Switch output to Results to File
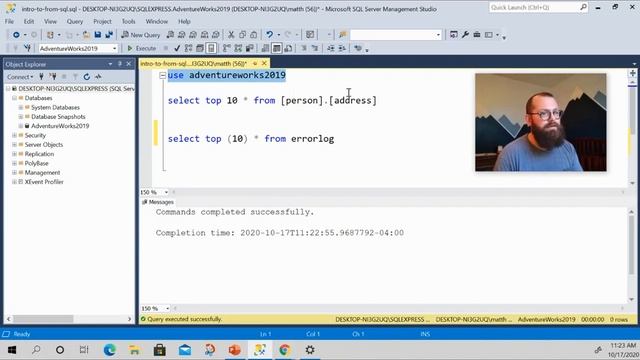The height and width of the screenshot is (360, 640). pyautogui.click(x=288, y=48)
